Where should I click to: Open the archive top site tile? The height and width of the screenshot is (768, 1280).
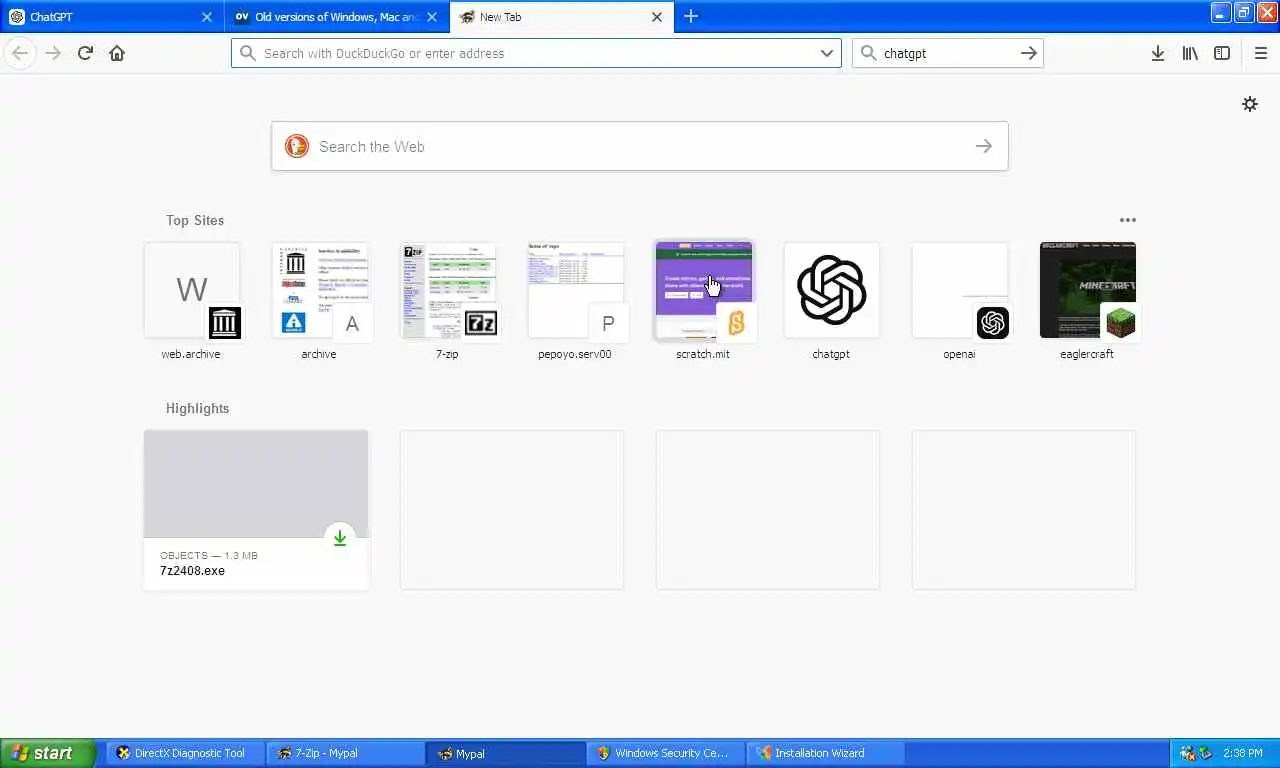320,290
